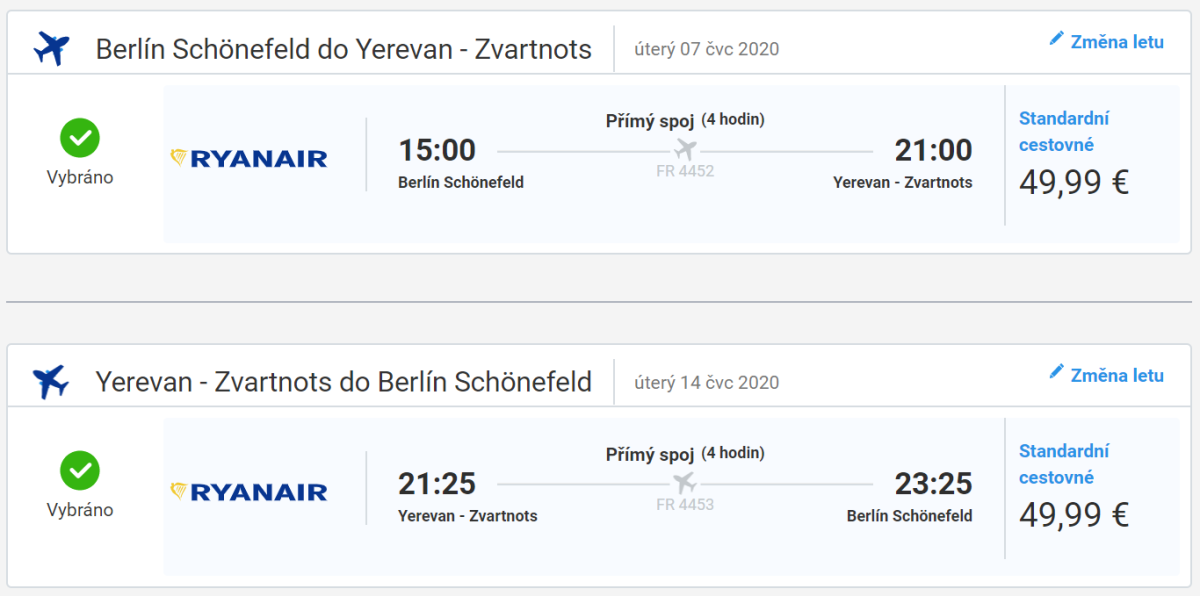Open Změna letu for the Berlin to Yerevan flight

(x=1116, y=42)
